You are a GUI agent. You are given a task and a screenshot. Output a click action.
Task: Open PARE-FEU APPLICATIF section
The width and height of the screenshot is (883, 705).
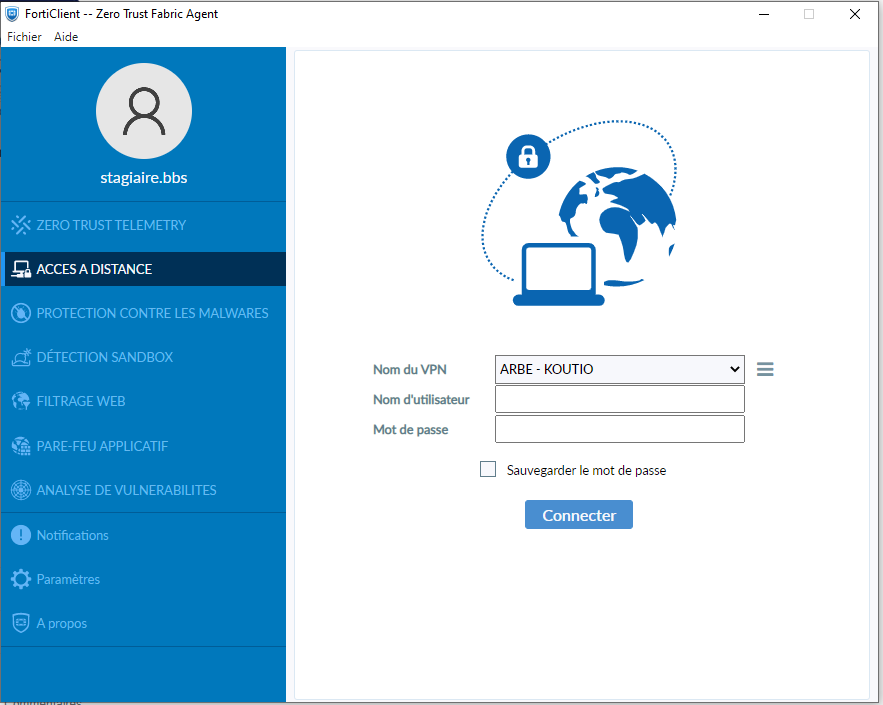(143, 446)
